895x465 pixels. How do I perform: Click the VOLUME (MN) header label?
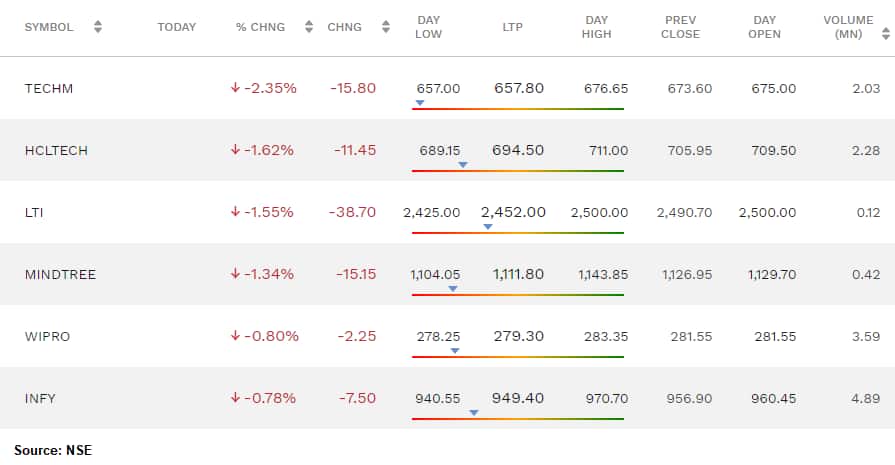click(848, 27)
